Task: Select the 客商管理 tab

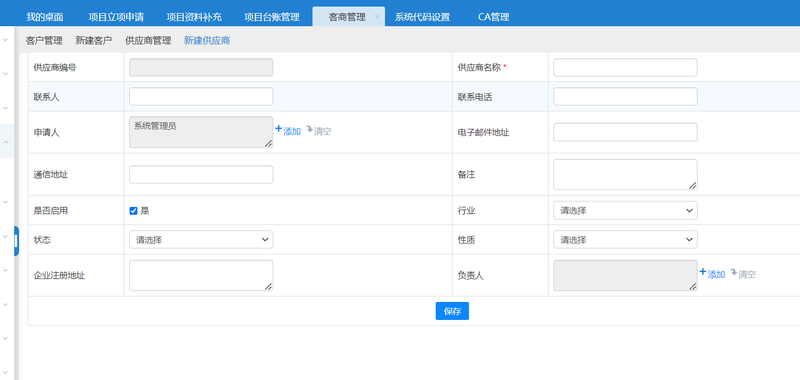Action: 347,17
